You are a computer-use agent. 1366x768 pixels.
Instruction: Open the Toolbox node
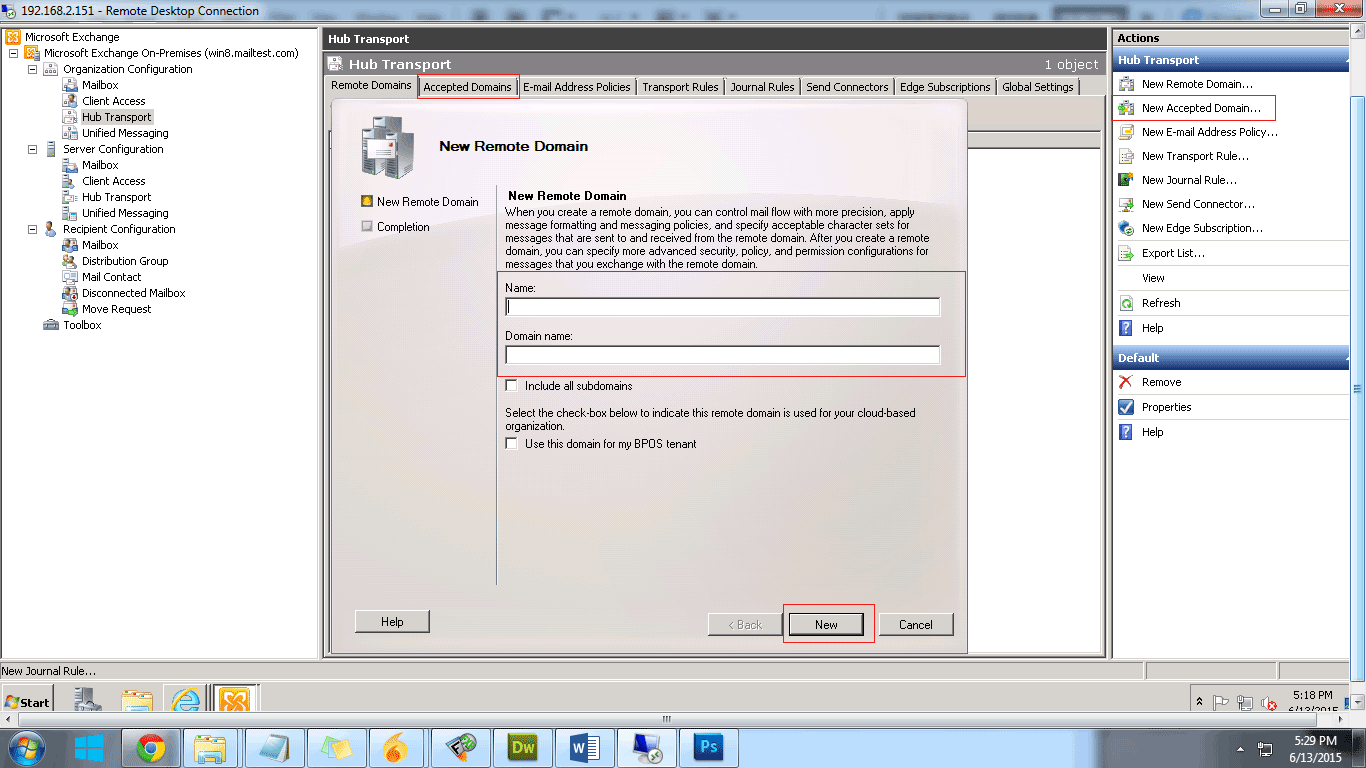pos(82,325)
